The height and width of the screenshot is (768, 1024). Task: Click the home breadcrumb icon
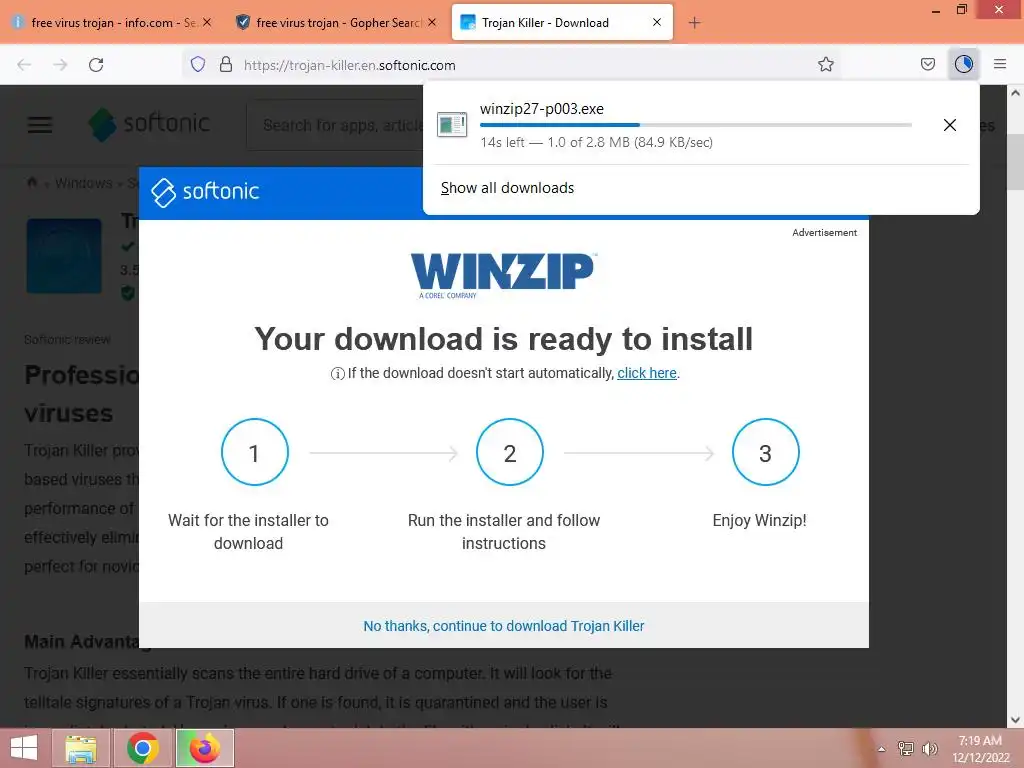point(31,182)
